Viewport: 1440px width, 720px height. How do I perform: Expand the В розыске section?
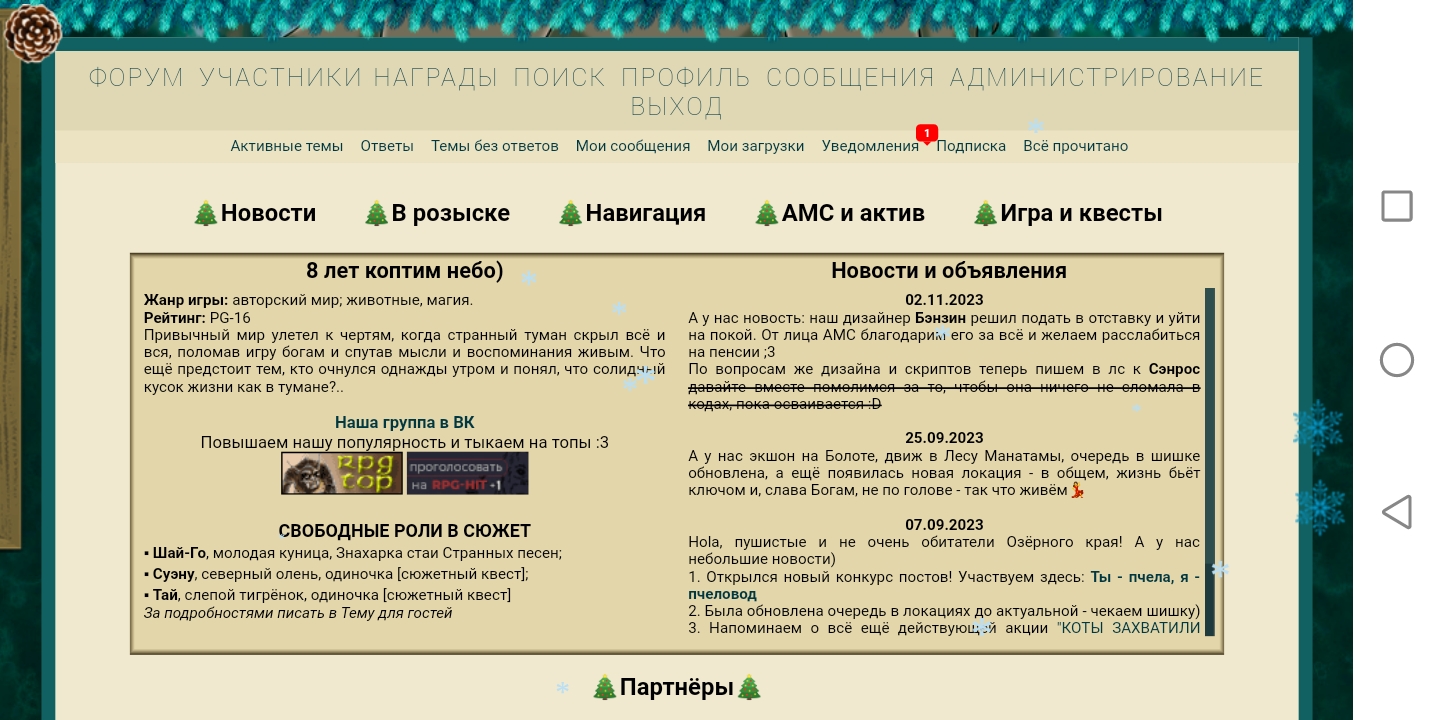coord(437,213)
